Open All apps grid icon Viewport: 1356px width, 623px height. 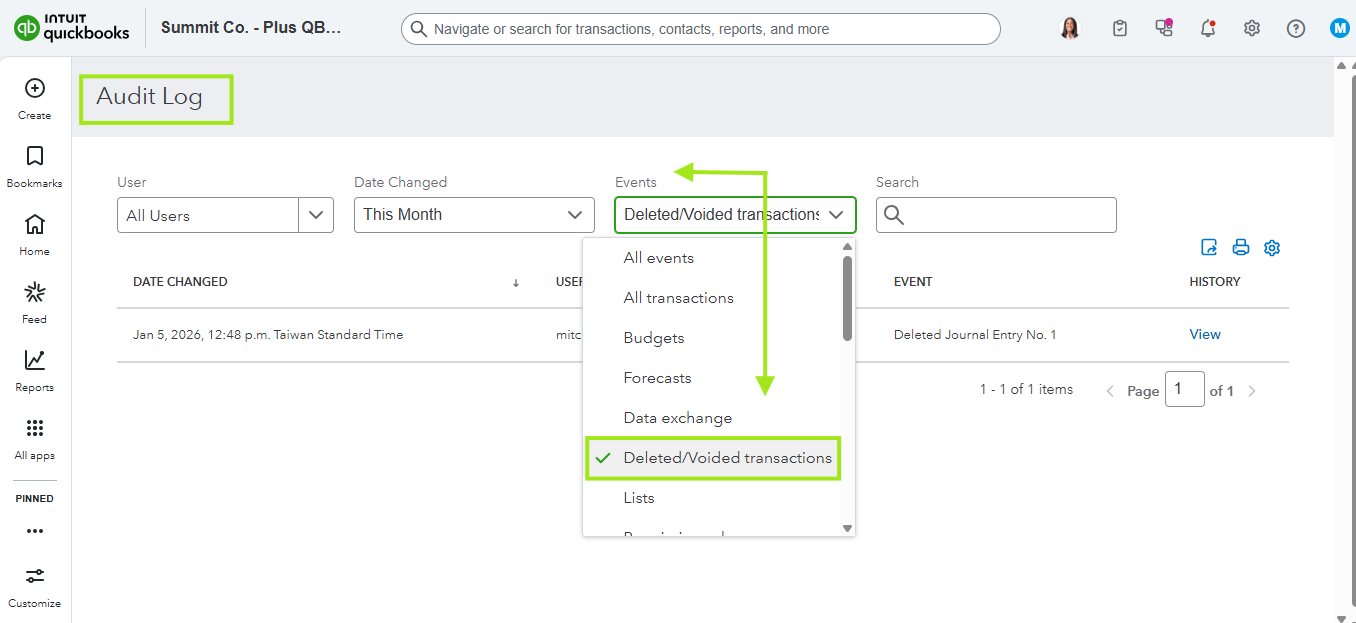point(35,429)
